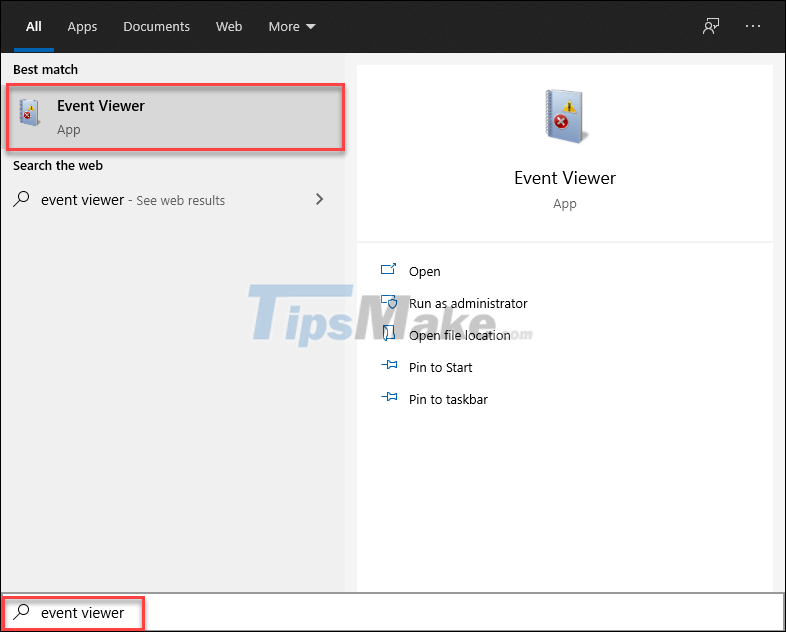Switch to the Web search tab

coord(229,27)
